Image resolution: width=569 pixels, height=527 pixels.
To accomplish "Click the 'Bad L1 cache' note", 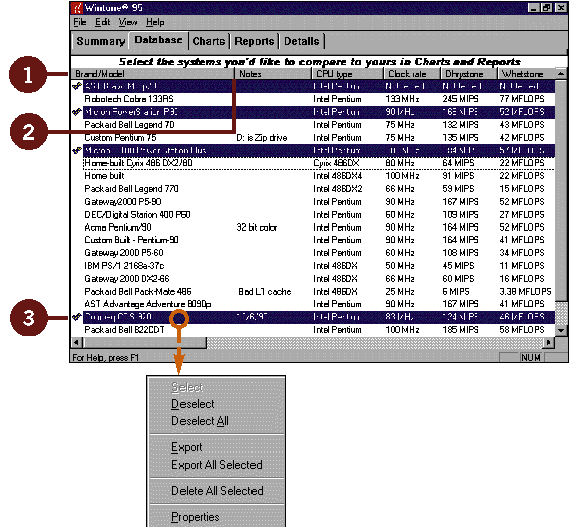I will (265, 292).
